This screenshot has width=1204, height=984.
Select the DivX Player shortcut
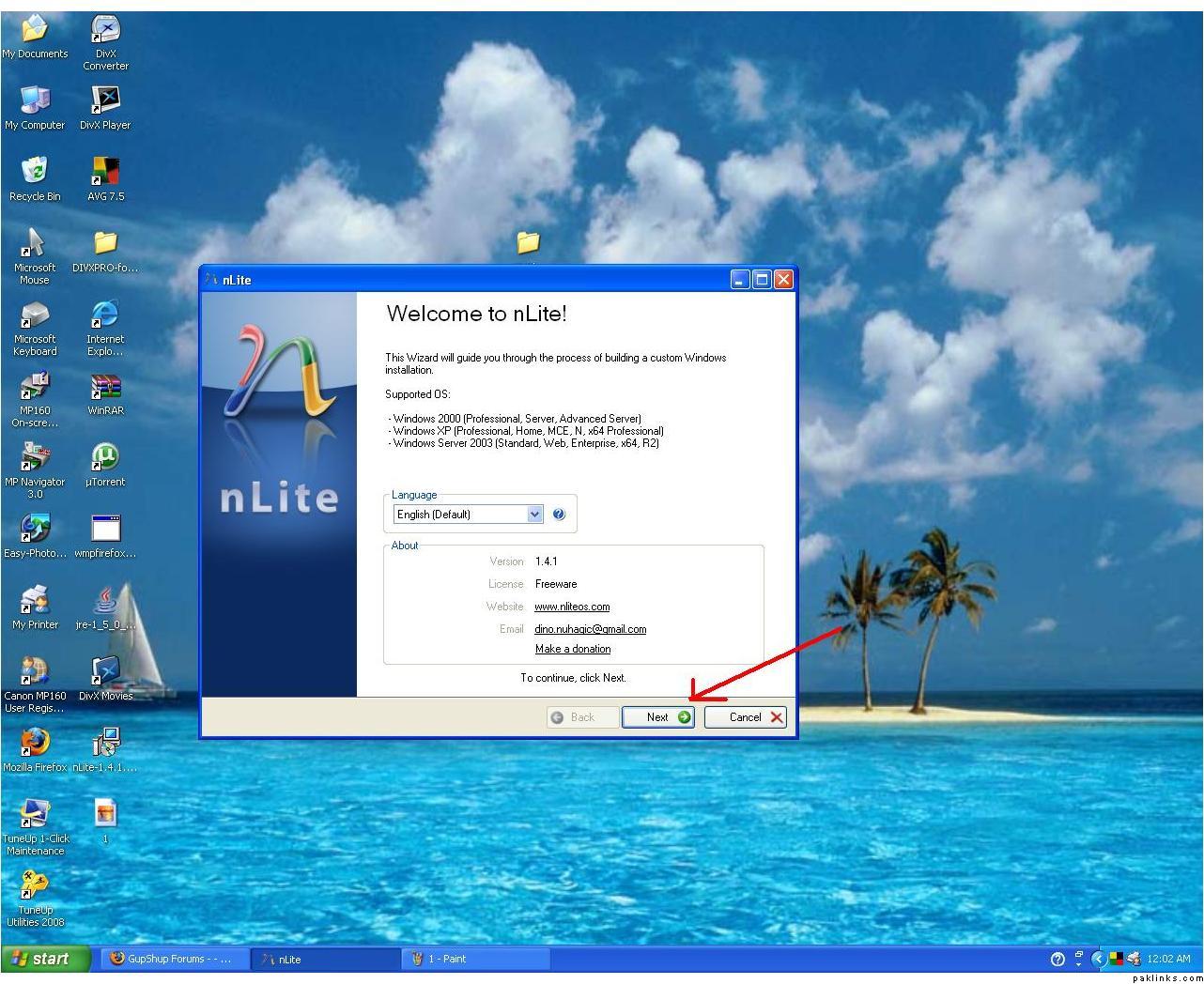105,100
